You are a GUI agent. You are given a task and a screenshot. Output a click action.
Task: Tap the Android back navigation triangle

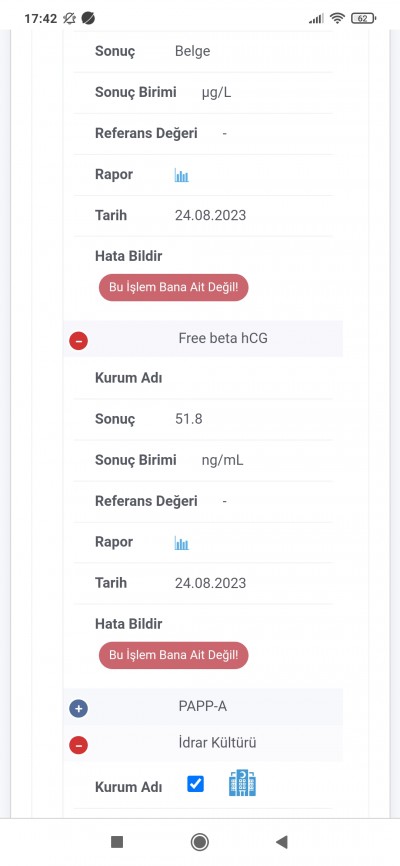(282, 842)
